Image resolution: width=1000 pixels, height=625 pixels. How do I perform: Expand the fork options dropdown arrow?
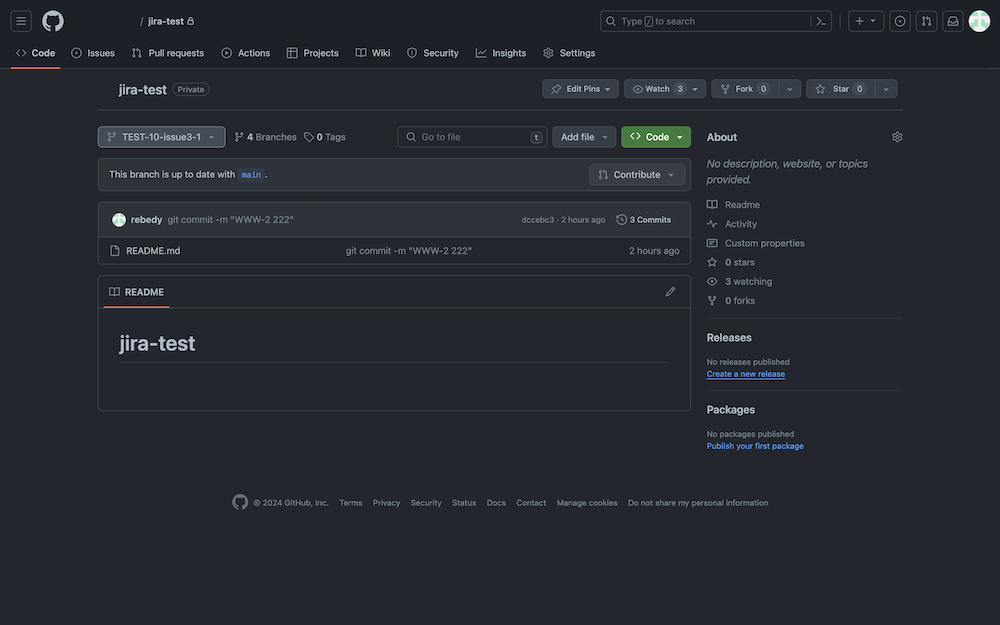coord(790,89)
